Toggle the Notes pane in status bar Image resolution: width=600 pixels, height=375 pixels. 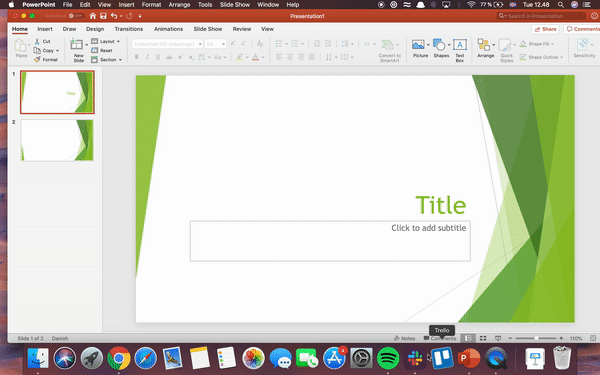click(x=404, y=338)
